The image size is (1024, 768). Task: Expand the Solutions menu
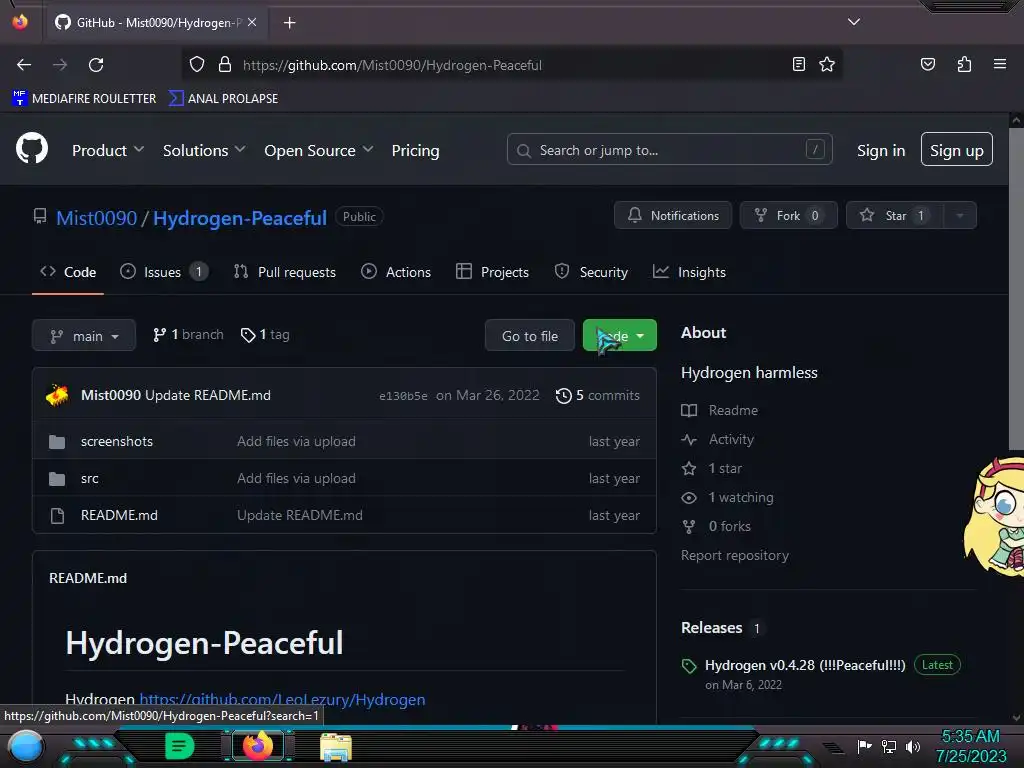pos(204,150)
